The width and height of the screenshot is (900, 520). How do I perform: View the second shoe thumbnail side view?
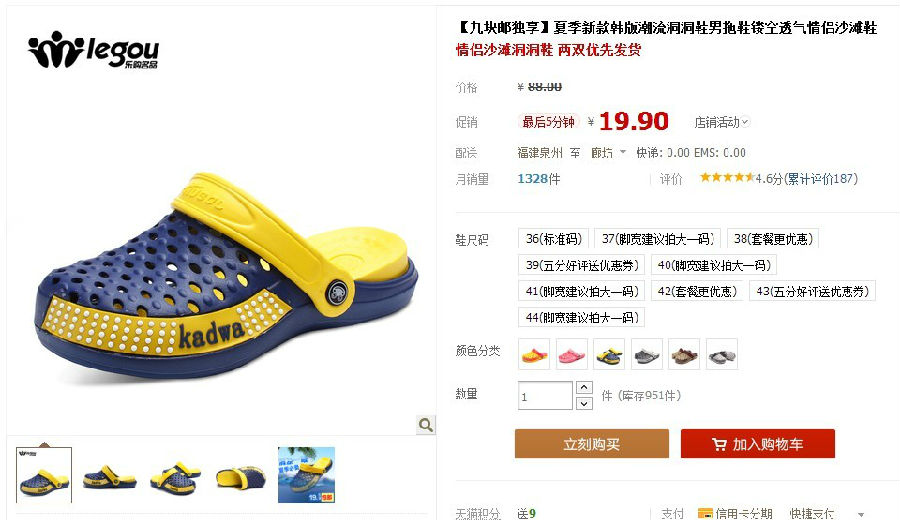pos(110,476)
